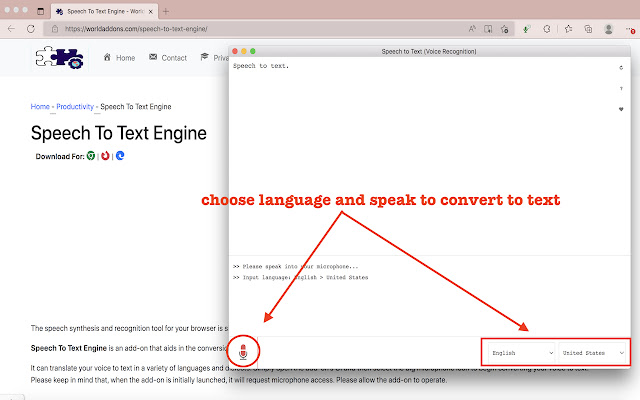Open the browser Extensions puzzle icon
The image size is (640, 400).
tap(547, 29)
